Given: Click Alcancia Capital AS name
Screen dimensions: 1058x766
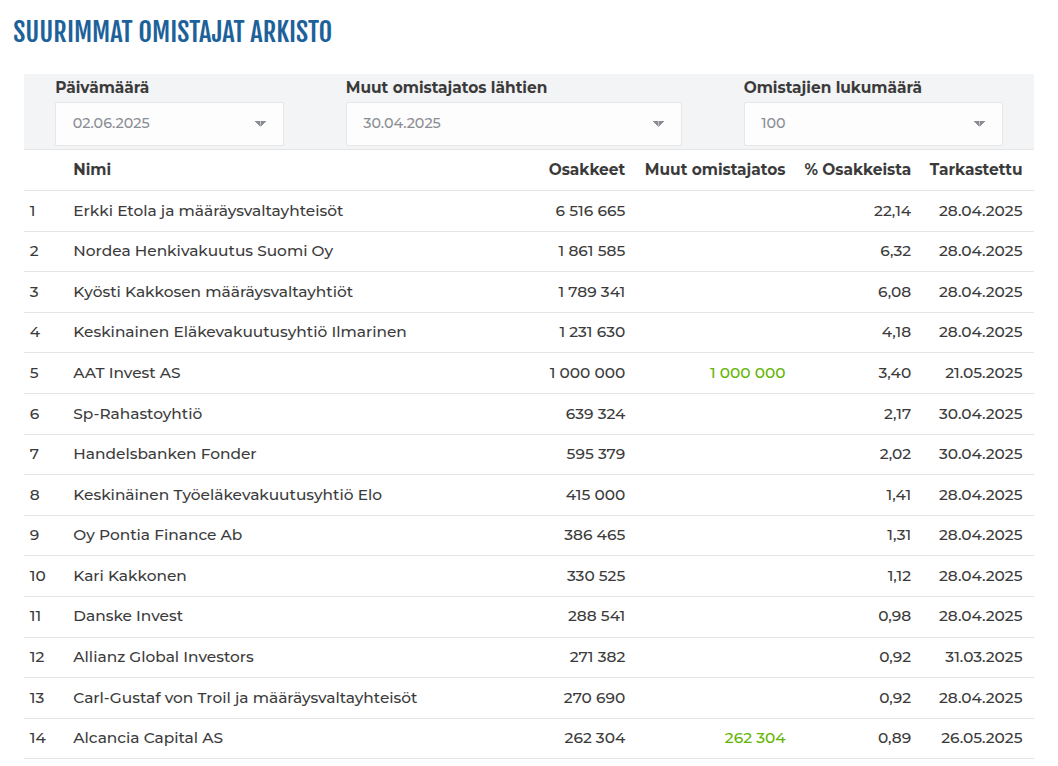Looking at the screenshot, I should coord(148,738).
